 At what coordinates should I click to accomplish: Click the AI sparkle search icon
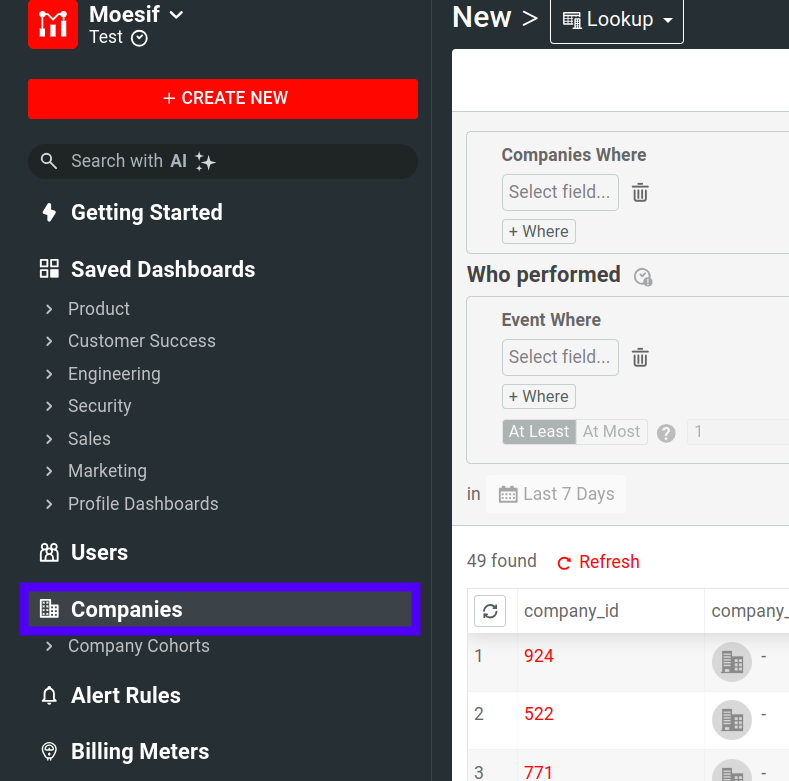pyautogui.click(x=205, y=161)
